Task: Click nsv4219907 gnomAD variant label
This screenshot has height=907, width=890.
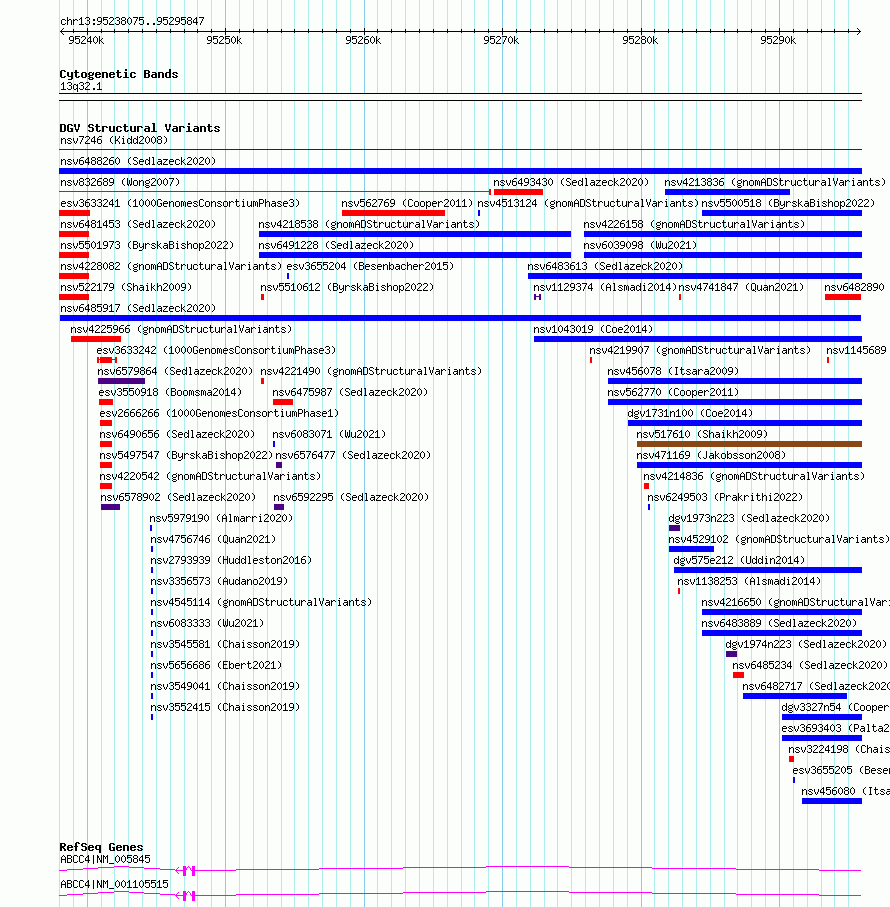Action: [700, 351]
